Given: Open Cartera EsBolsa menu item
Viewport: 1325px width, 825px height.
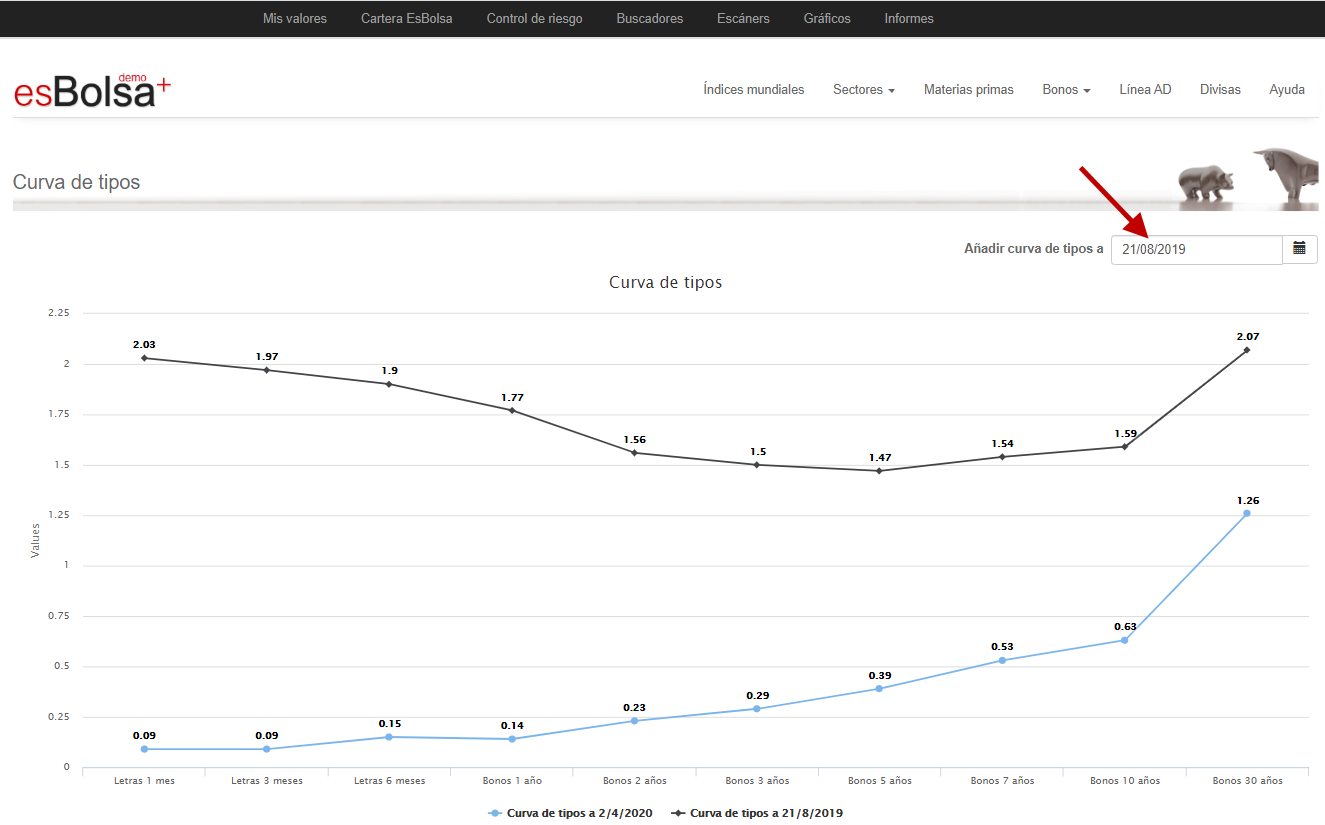Looking at the screenshot, I should click(406, 18).
